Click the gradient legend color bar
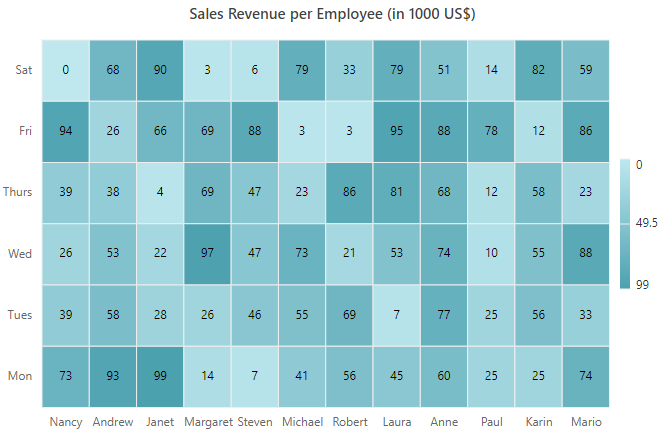Image resolution: width=661 pixels, height=447 pixels. (625, 224)
